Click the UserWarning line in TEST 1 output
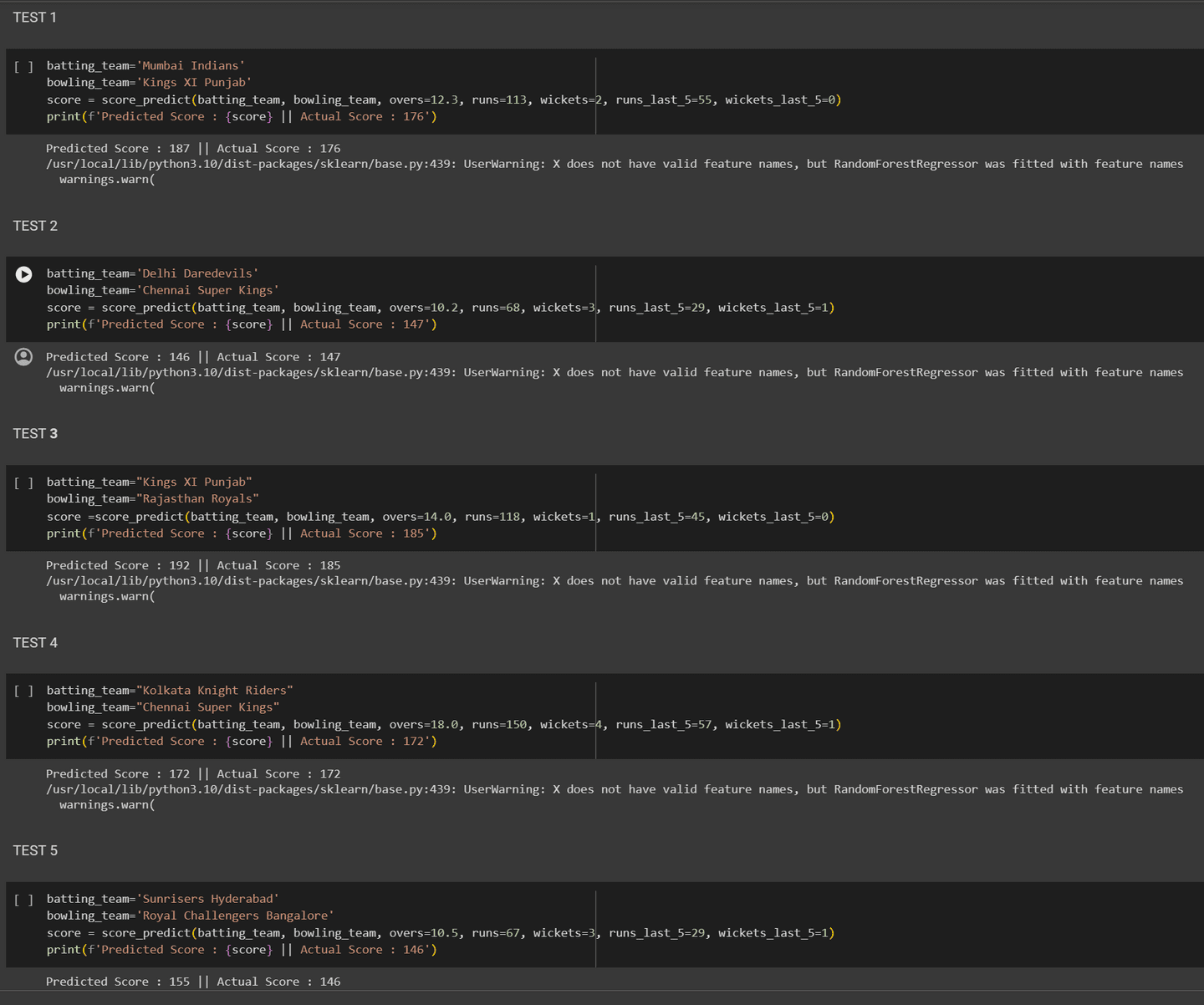The image size is (1204, 1005). pos(615,165)
